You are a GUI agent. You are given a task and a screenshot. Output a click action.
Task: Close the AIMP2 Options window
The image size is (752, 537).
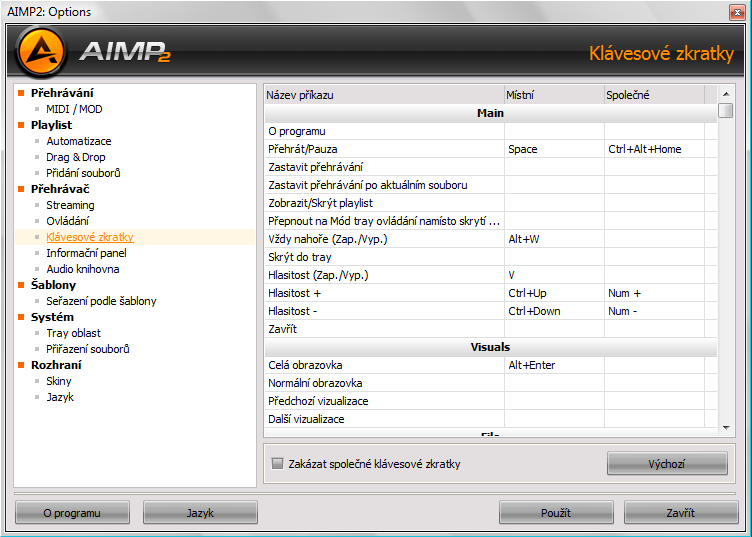coord(737,12)
